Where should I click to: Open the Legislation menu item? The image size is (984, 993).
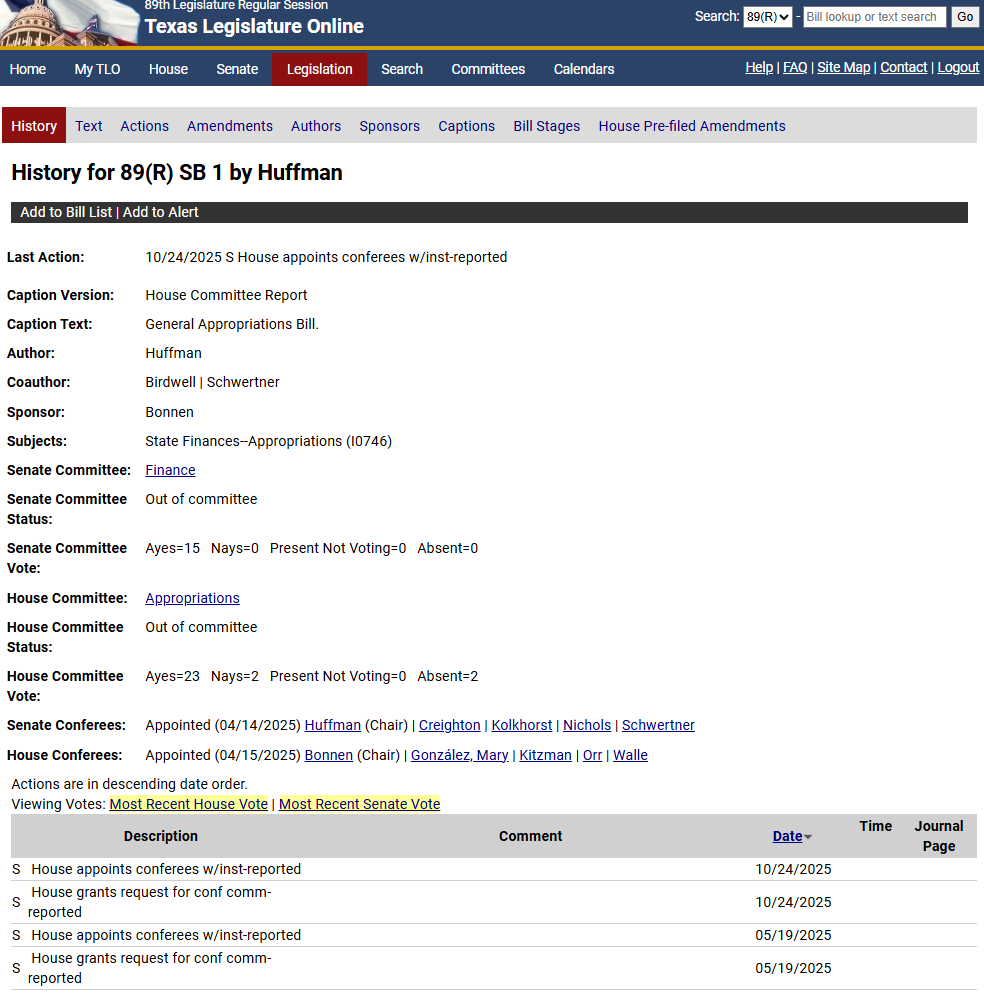(x=319, y=69)
